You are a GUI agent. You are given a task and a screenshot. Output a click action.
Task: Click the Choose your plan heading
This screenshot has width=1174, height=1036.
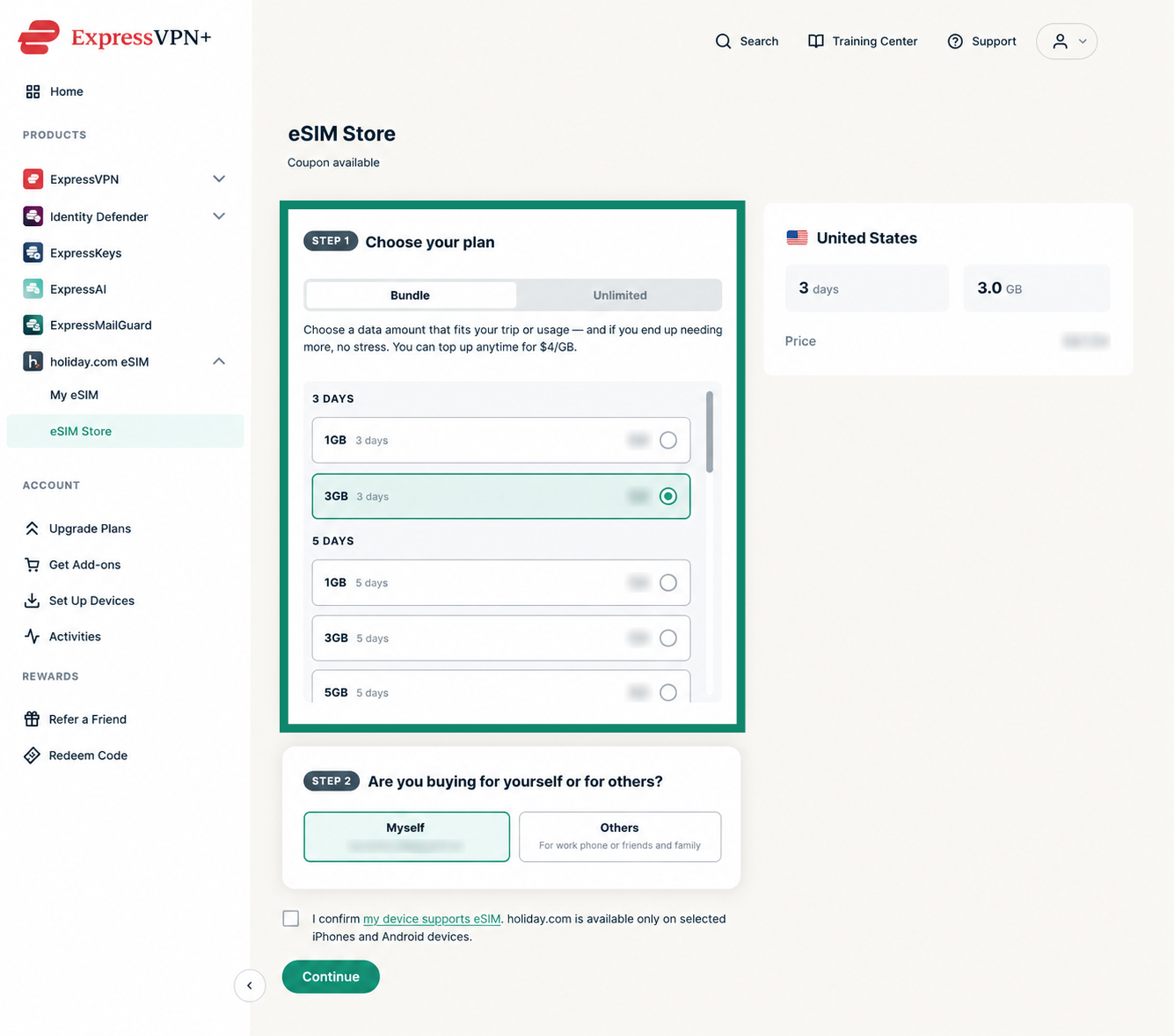(430, 242)
